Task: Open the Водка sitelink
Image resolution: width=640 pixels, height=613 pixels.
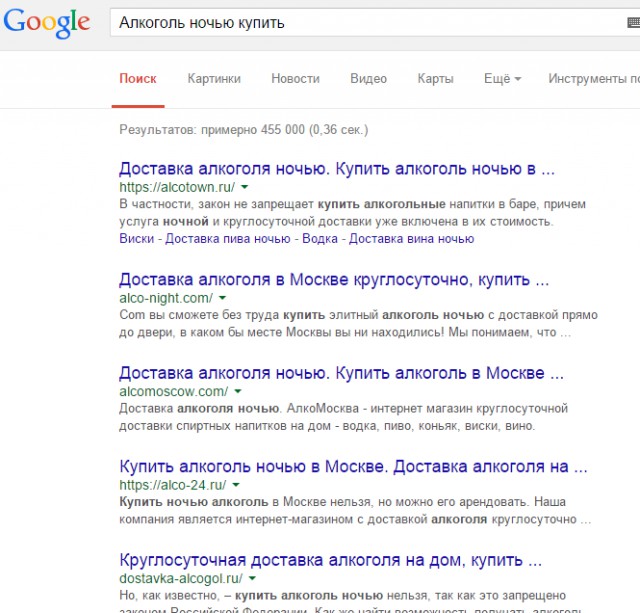Action: [x=320, y=238]
